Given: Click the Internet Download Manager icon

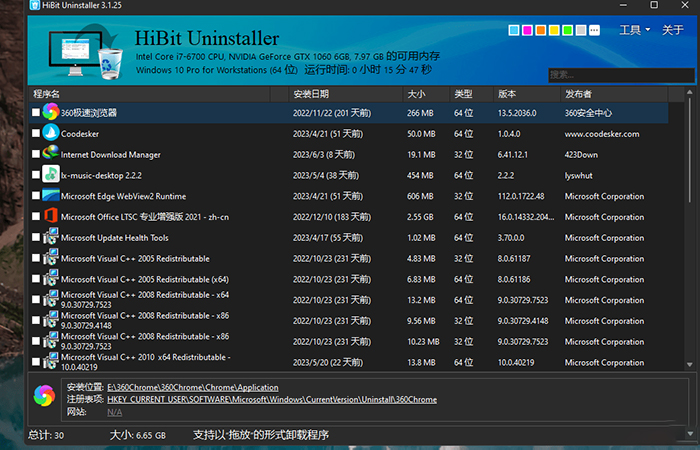Looking at the screenshot, I should click(50, 154).
